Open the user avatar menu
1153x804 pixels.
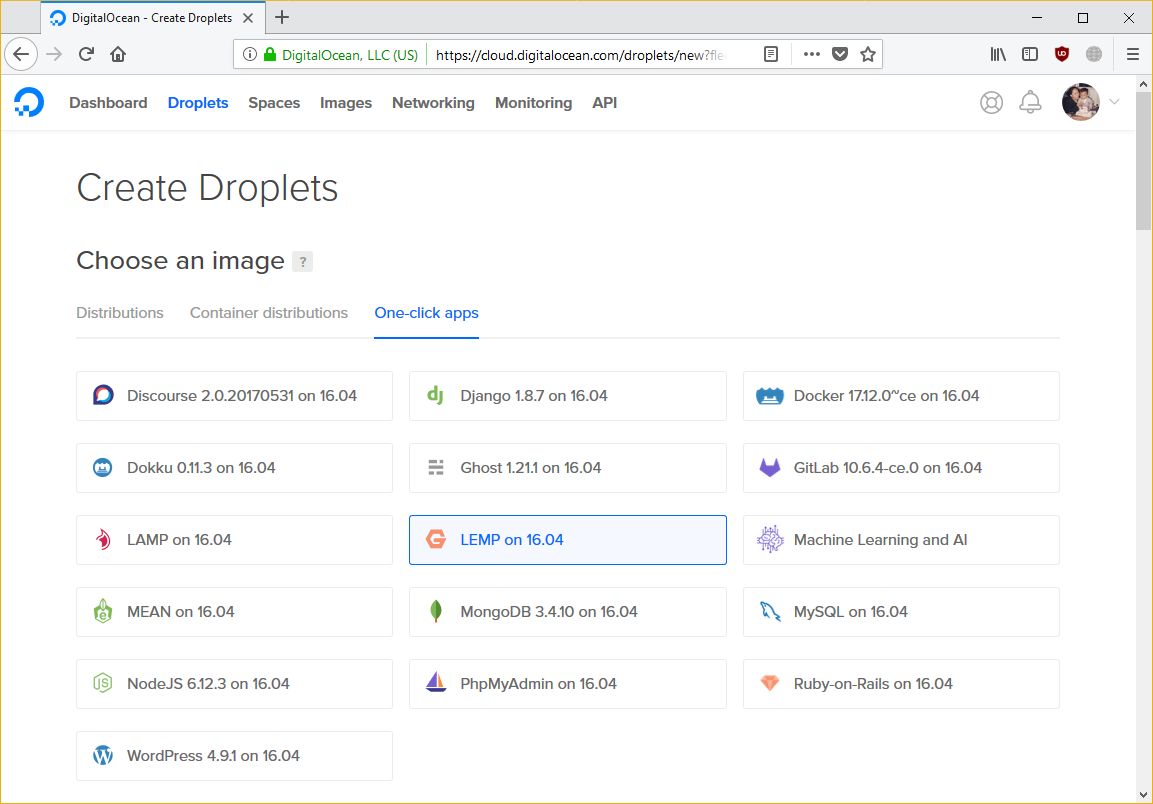pyautogui.click(x=1081, y=102)
